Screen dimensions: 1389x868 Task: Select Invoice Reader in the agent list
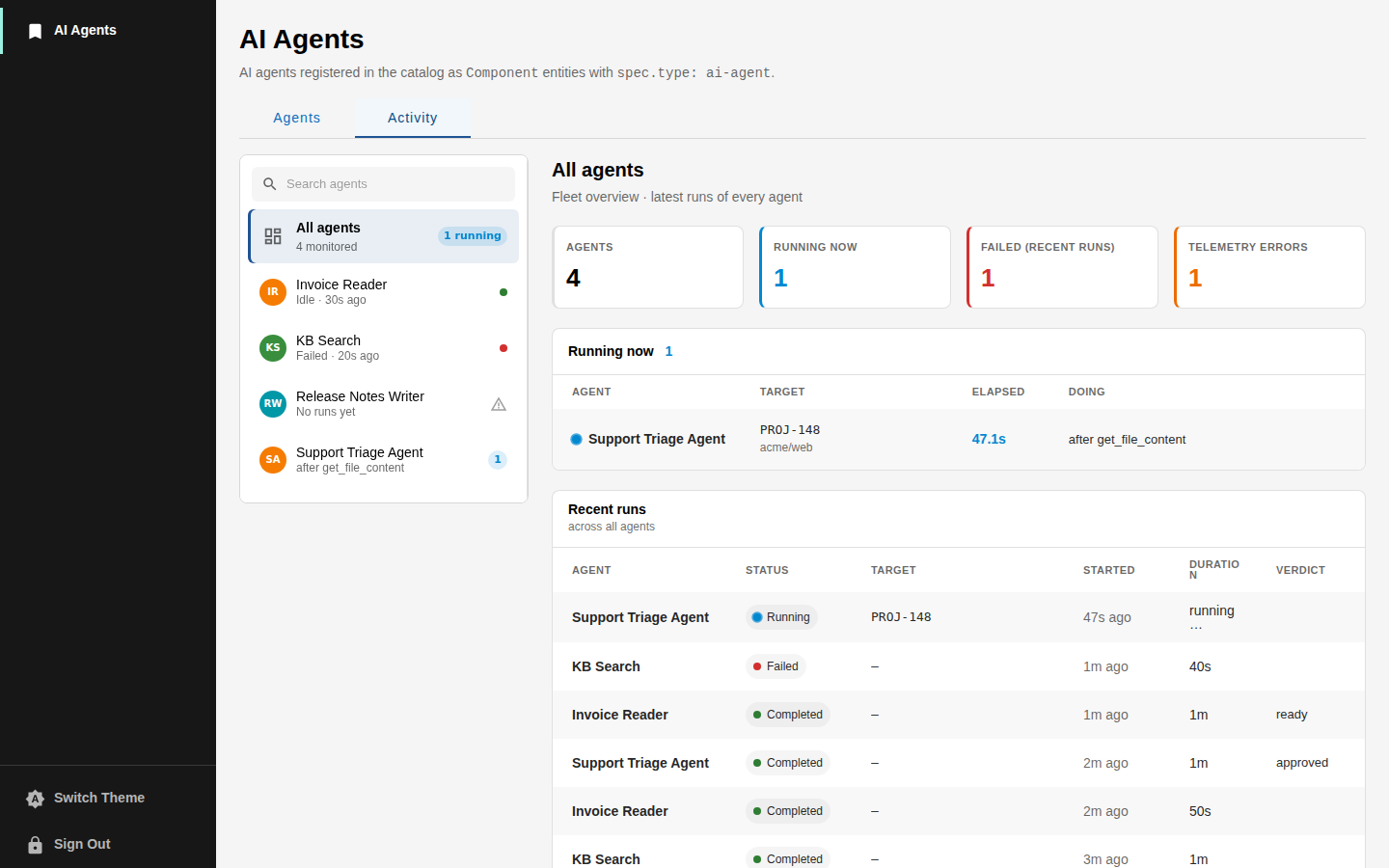click(x=384, y=292)
